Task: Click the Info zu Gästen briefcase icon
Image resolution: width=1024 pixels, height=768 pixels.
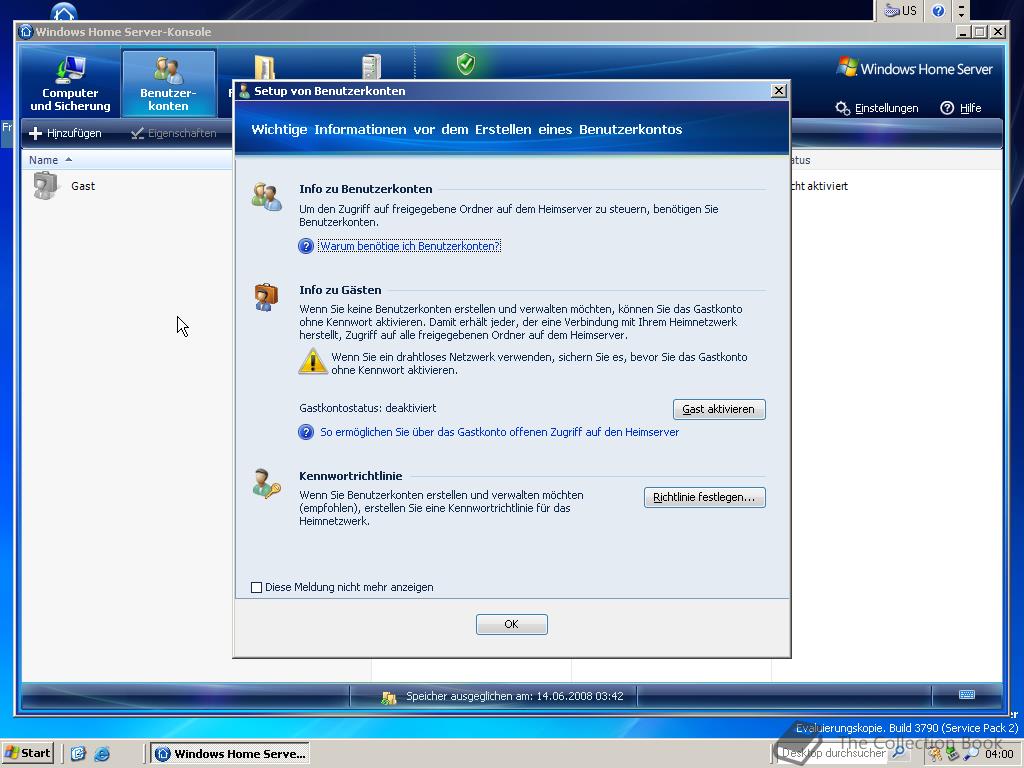Action: (266, 297)
